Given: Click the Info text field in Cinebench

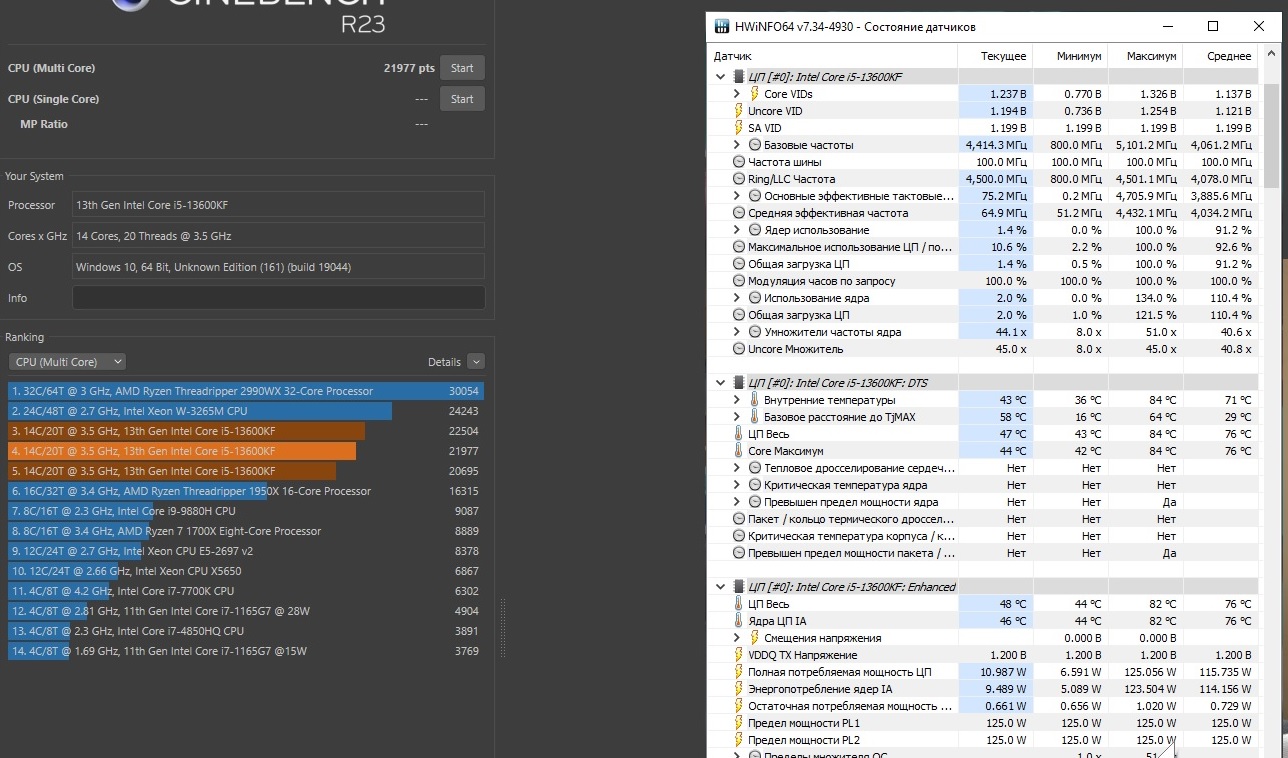Looking at the screenshot, I should [278, 298].
